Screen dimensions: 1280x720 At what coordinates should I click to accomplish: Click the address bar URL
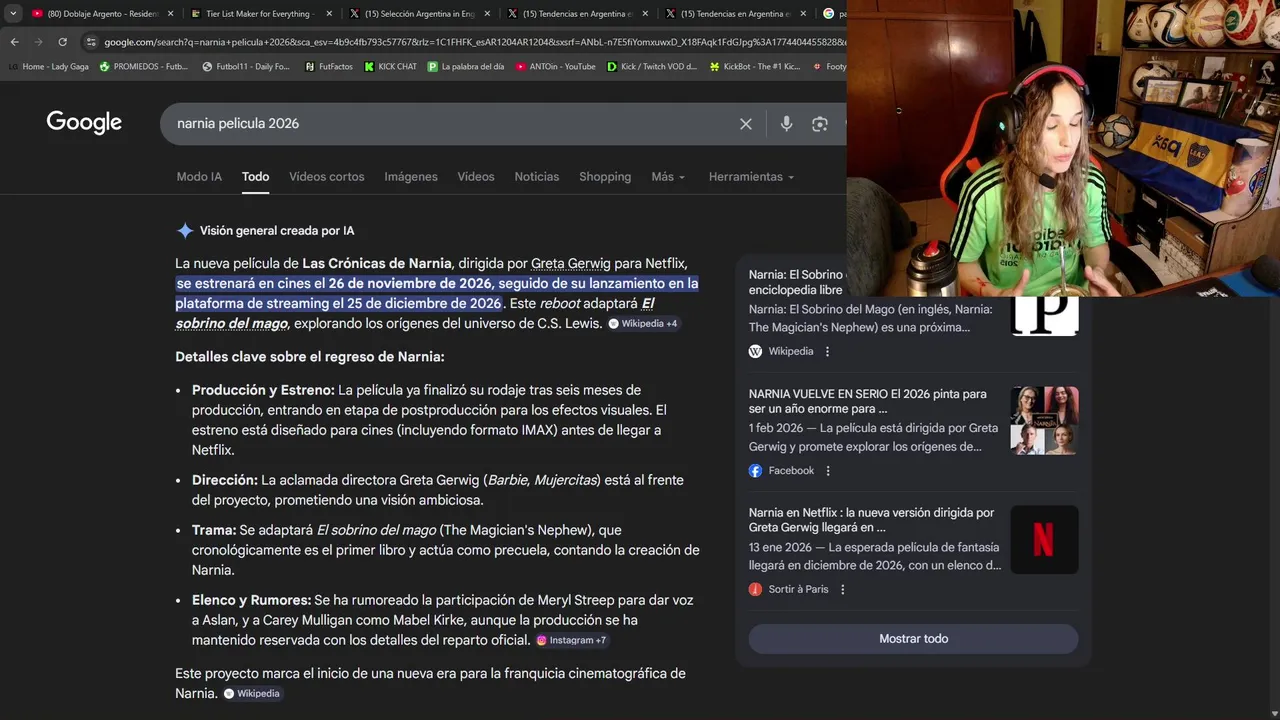(x=473, y=42)
